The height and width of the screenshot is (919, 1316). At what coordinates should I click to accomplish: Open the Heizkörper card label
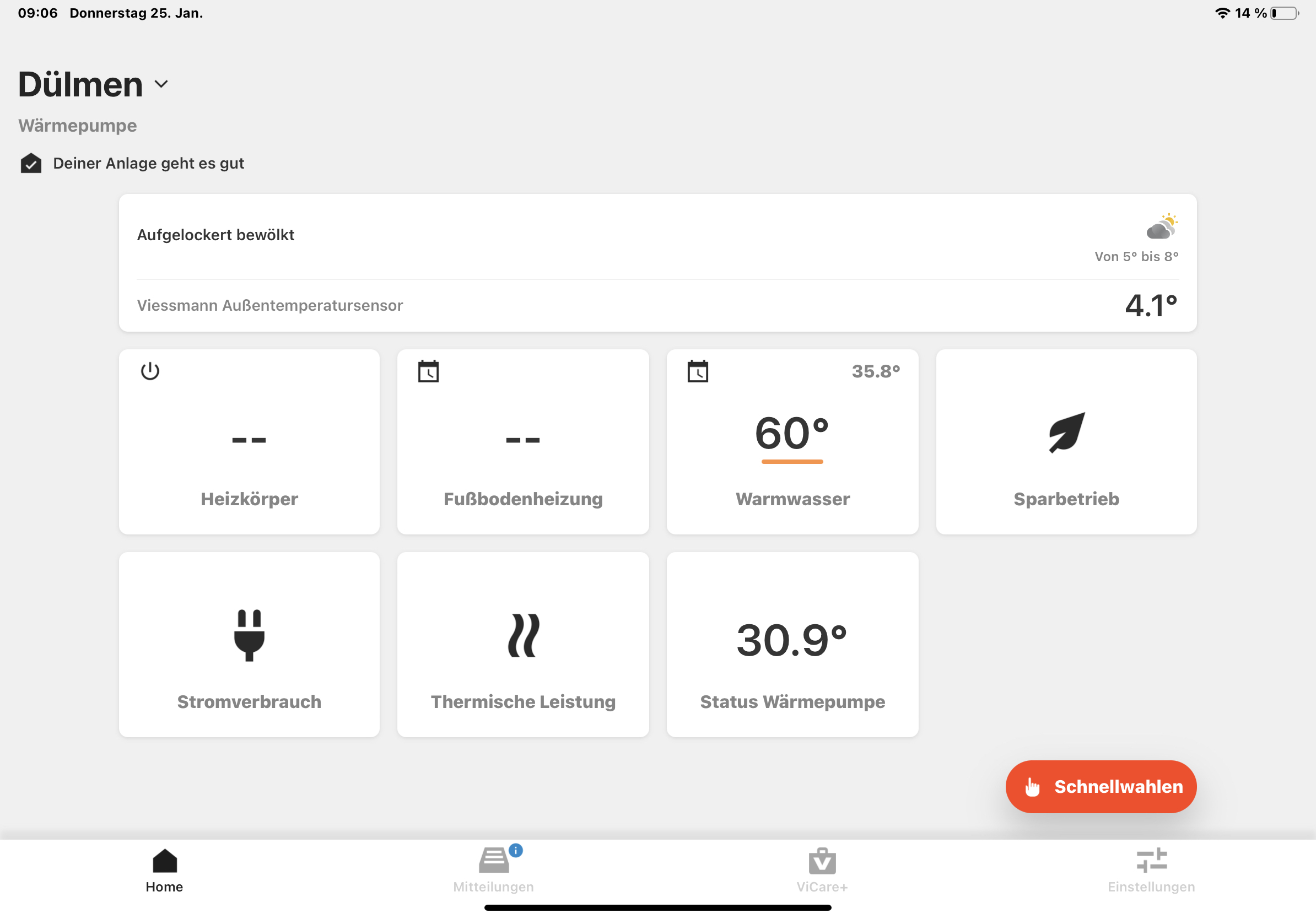(249, 499)
